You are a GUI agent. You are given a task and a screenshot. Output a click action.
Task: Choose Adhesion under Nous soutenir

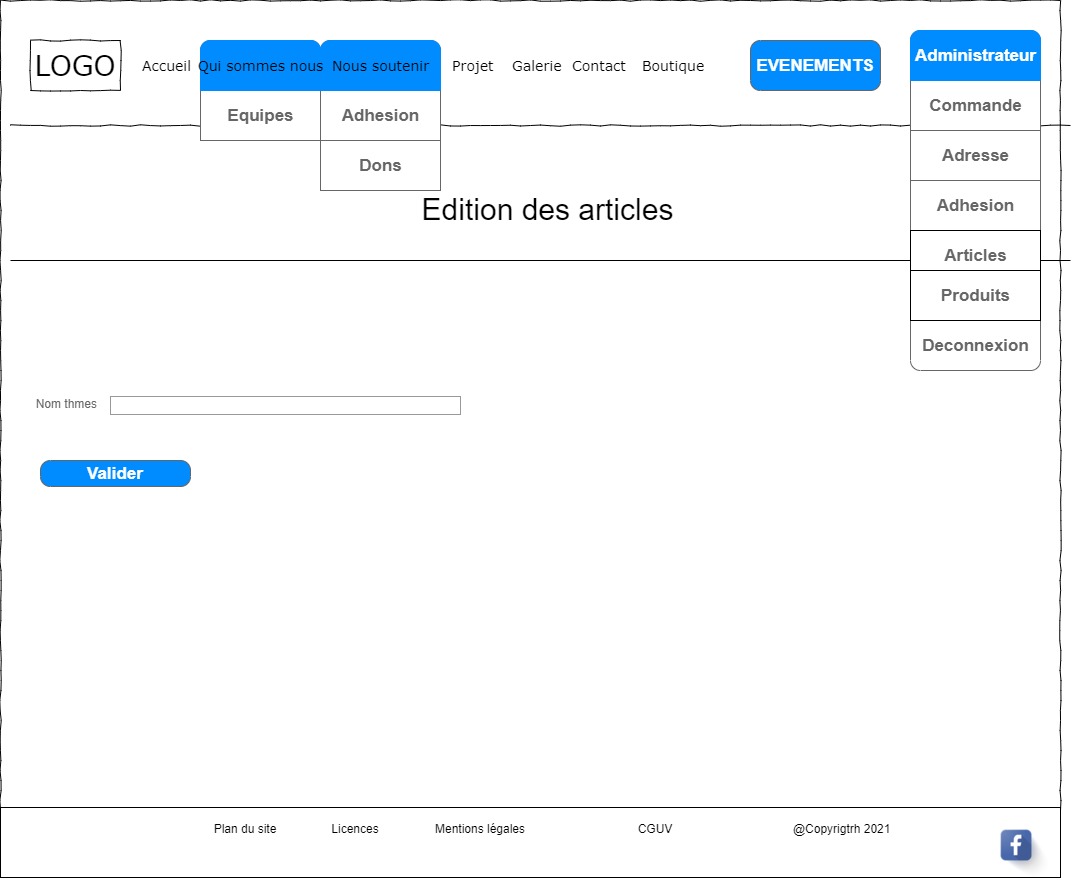tap(380, 116)
